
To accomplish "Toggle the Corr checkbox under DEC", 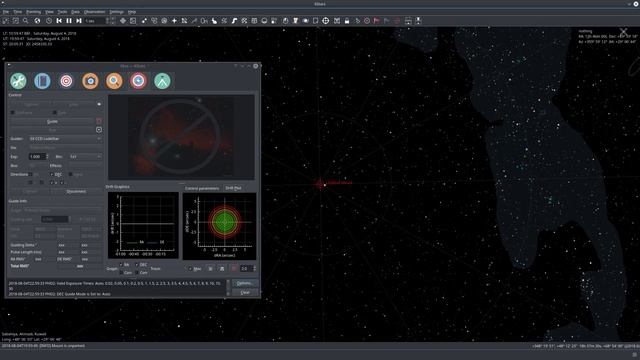I will [137, 272].
